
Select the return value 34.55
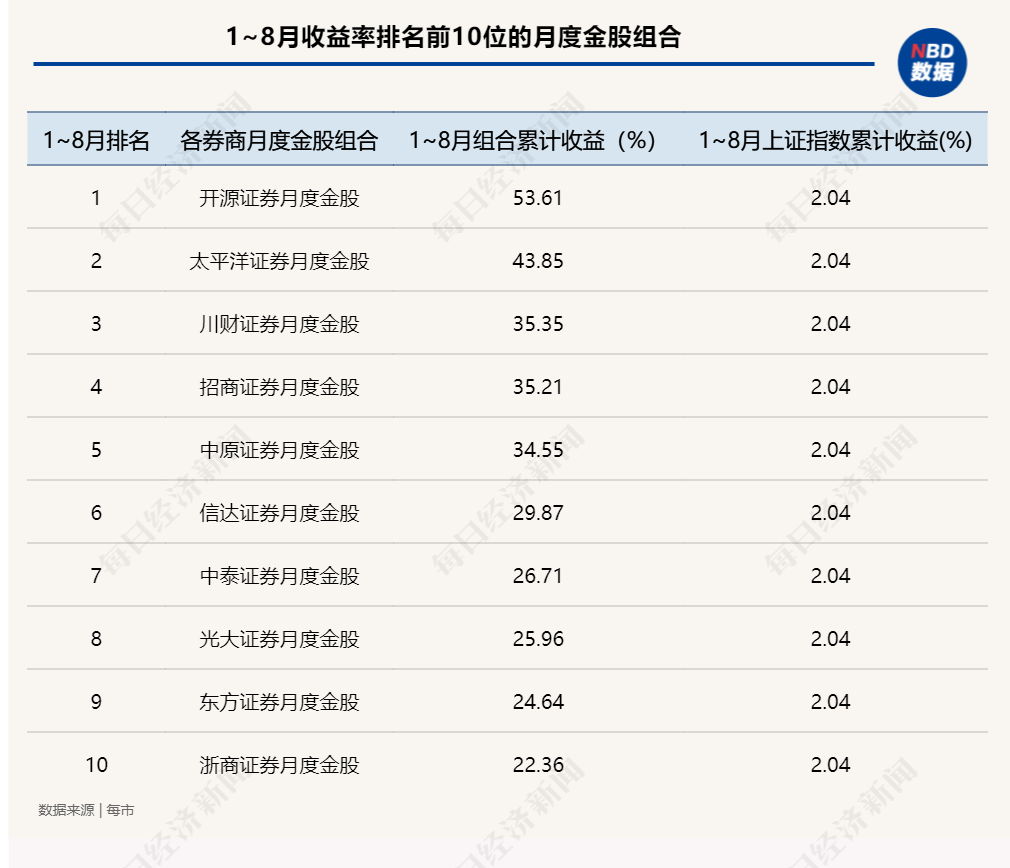[x=538, y=449]
